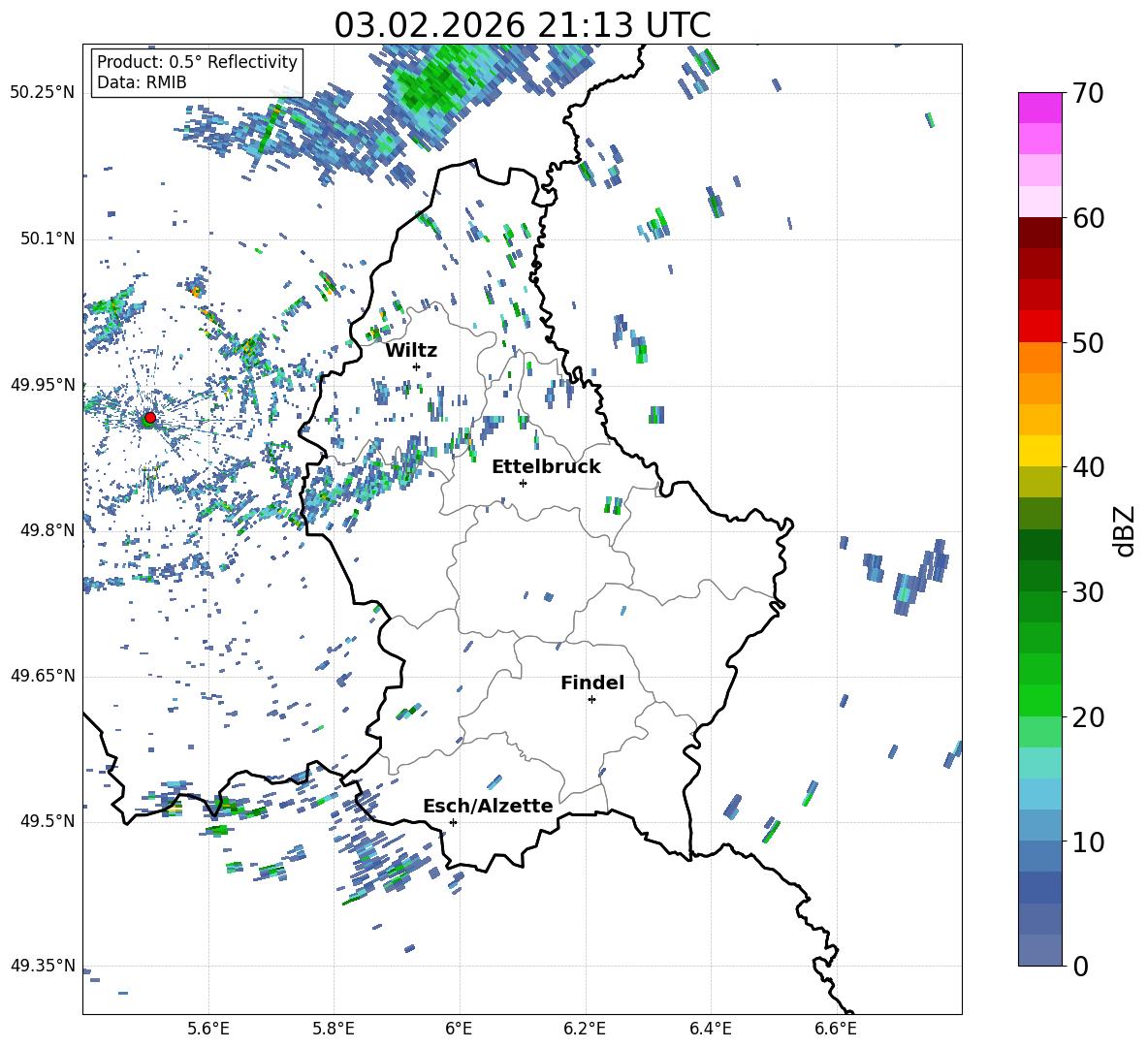Select the Wiltz city label
Screen dimensions: 1148x1048
coord(411,351)
